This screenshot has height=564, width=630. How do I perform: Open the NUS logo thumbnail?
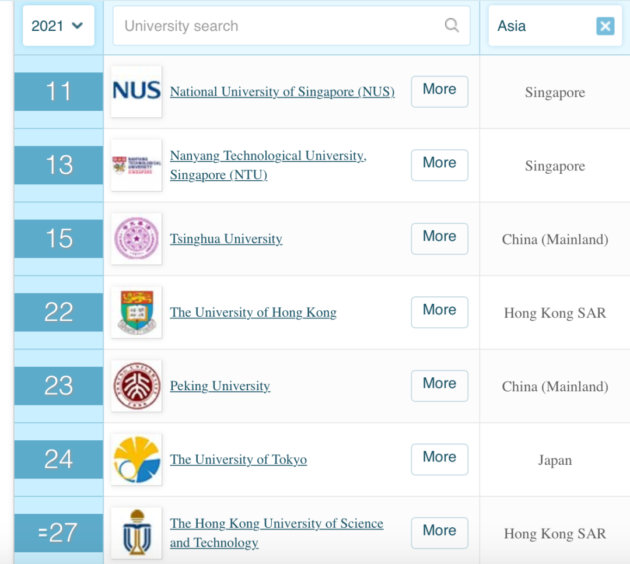coord(137,92)
